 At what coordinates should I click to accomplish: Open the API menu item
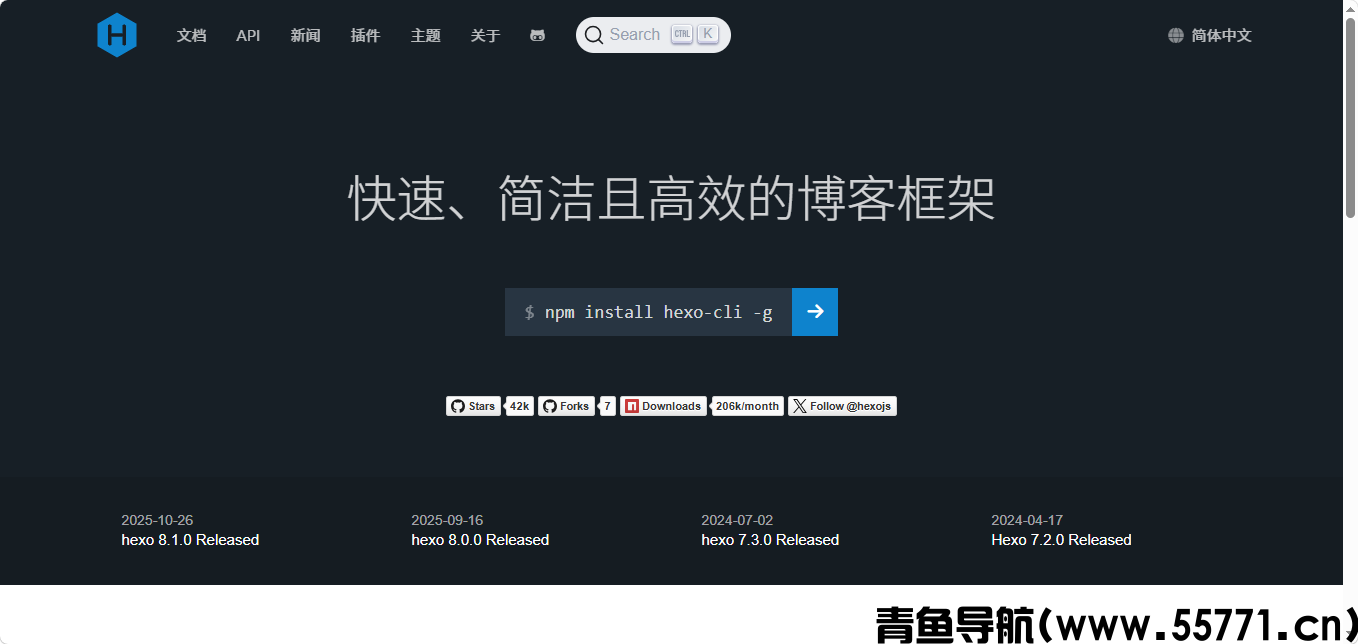[248, 35]
